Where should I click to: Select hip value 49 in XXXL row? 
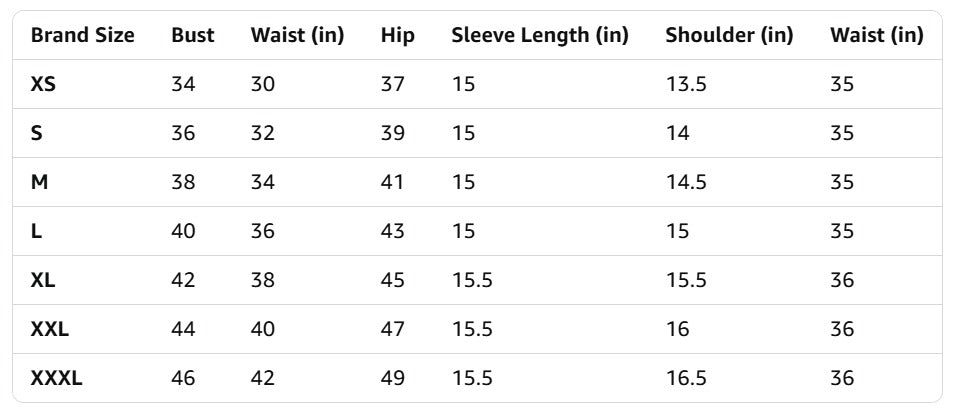(393, 378)
